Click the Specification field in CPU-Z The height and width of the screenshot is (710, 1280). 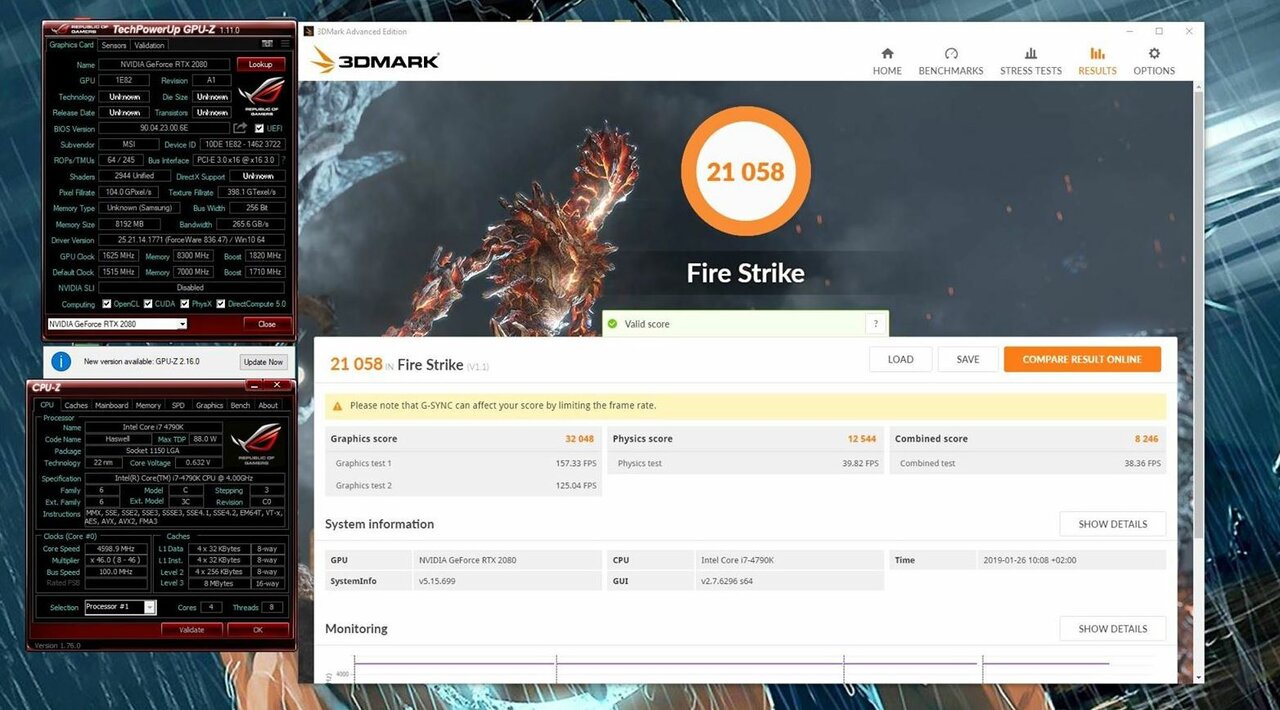(x=184, y=478)
